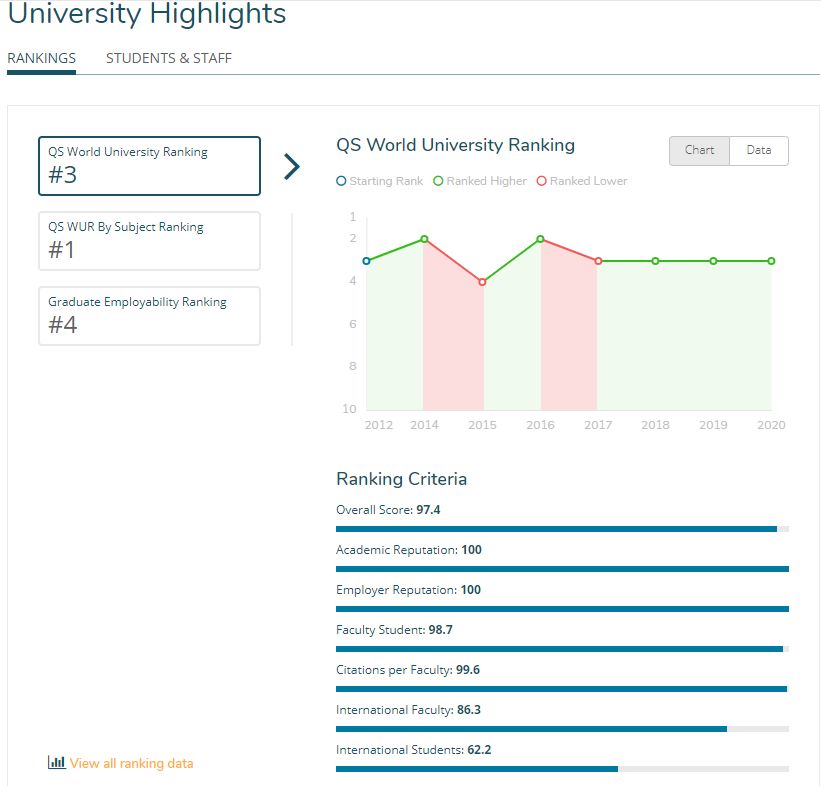Switch to the STUDENTS & STAFF tab

click(x=169, y=58)
